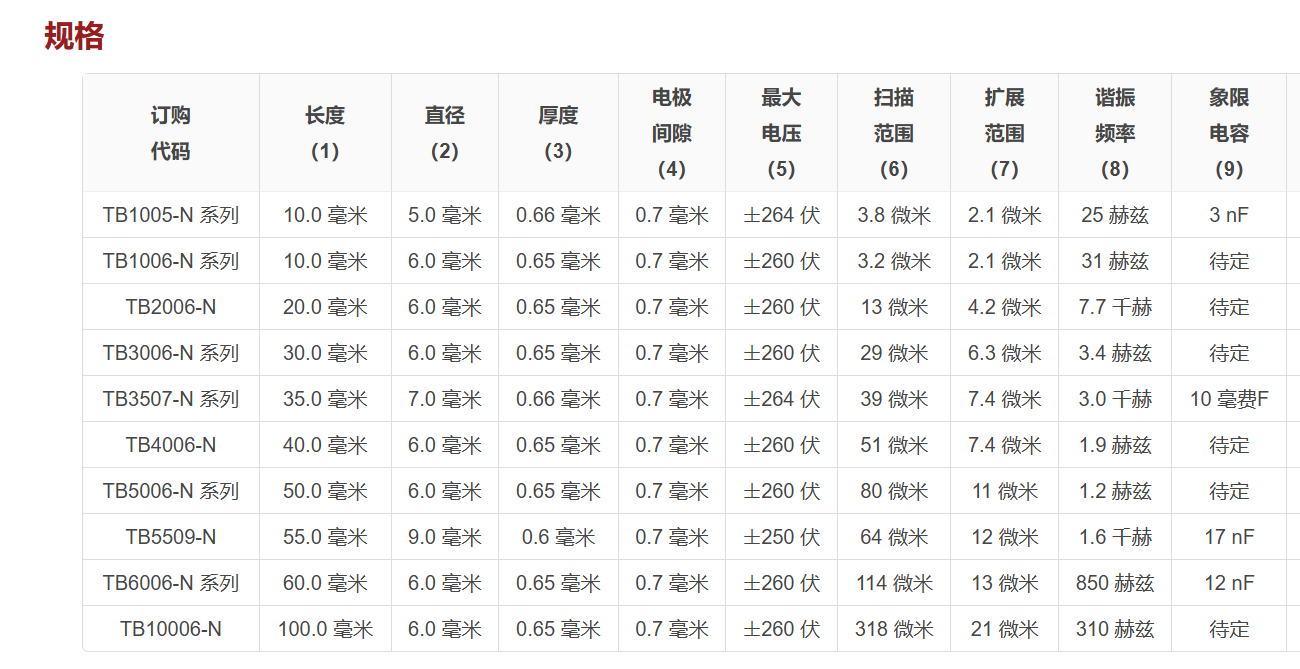Click the 规格 section heading
1300x669 pixels.
coord(74,36)
